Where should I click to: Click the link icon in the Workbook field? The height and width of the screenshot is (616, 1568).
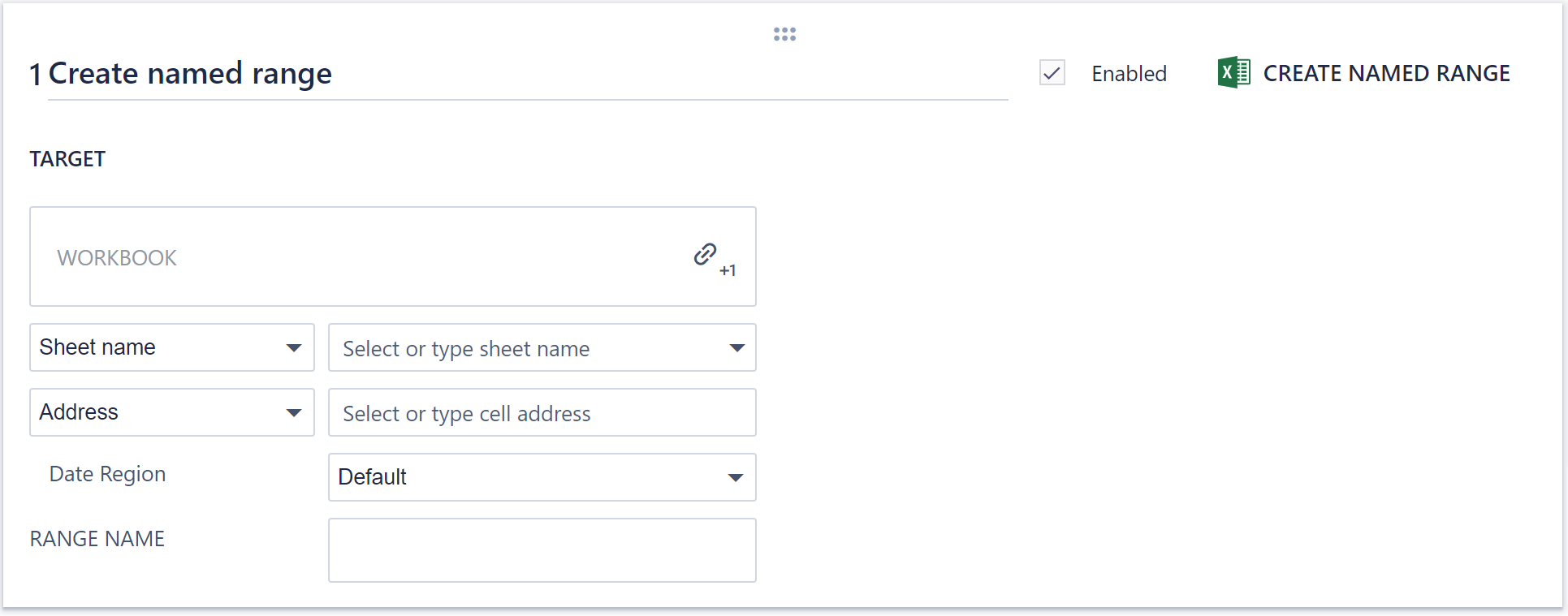tap(705, 254)
